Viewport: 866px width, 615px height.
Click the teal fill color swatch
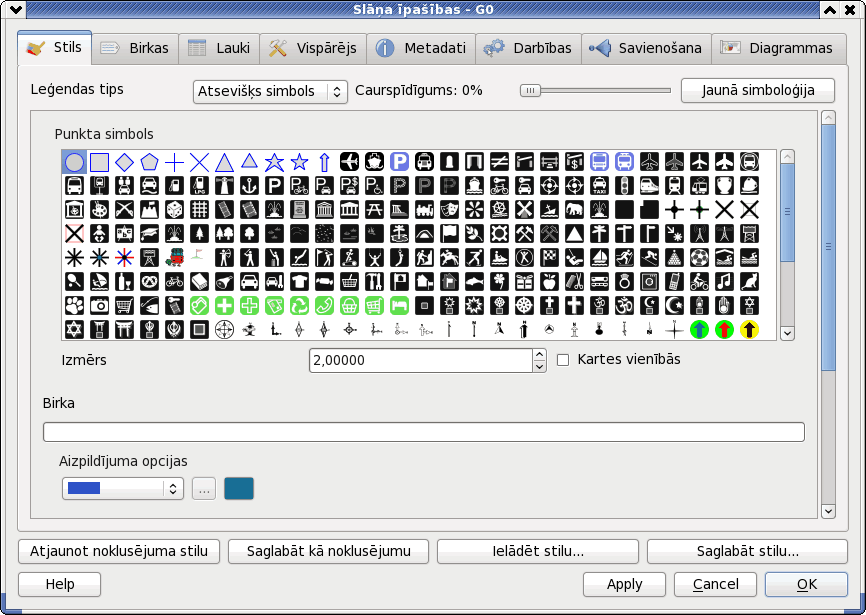click(239, 489)
